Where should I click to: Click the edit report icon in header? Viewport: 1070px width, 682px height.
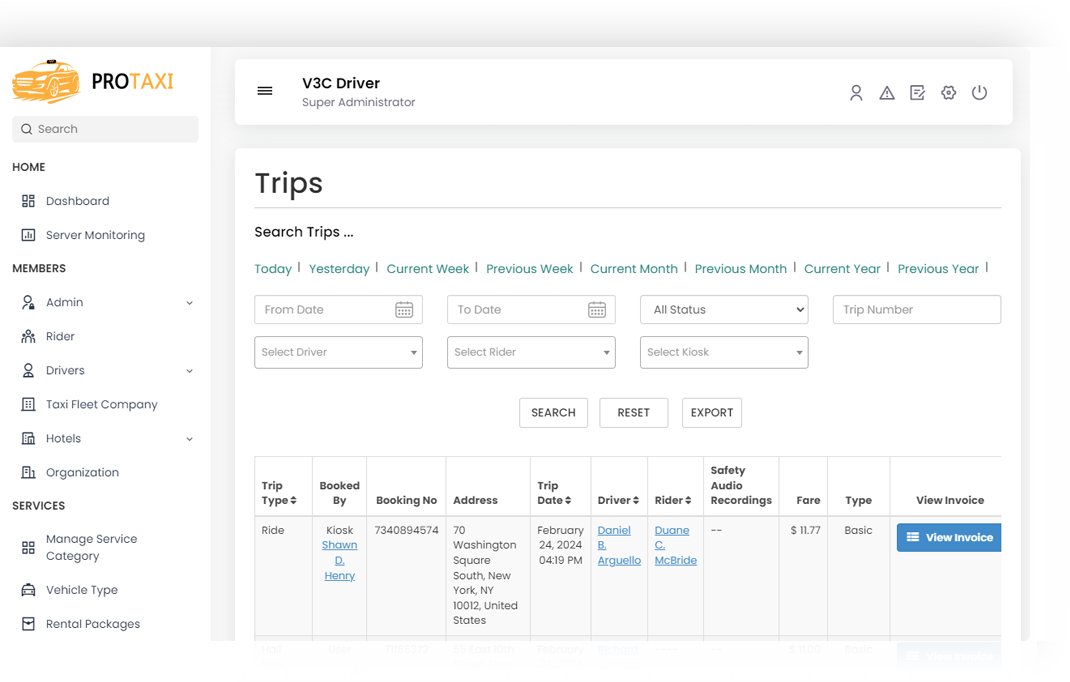(x=917, y=92)
